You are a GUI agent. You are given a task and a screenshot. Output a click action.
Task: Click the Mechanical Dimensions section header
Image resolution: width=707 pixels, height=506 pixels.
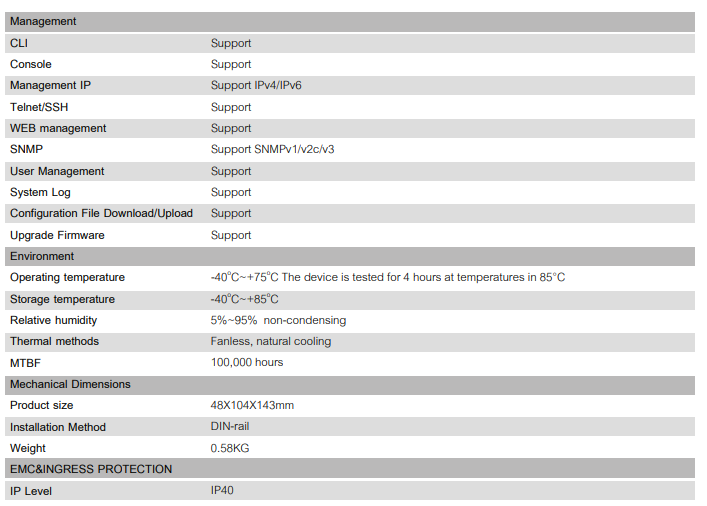point(350,385)
